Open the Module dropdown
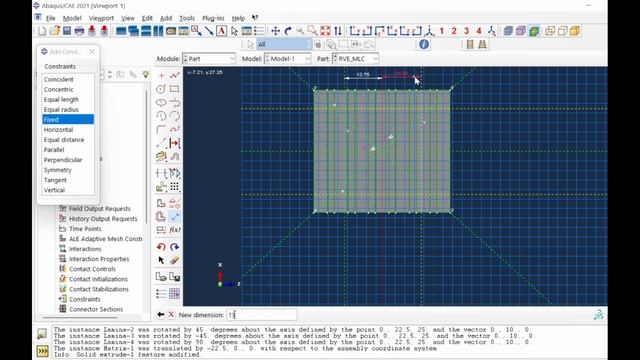 pos(209,59)
